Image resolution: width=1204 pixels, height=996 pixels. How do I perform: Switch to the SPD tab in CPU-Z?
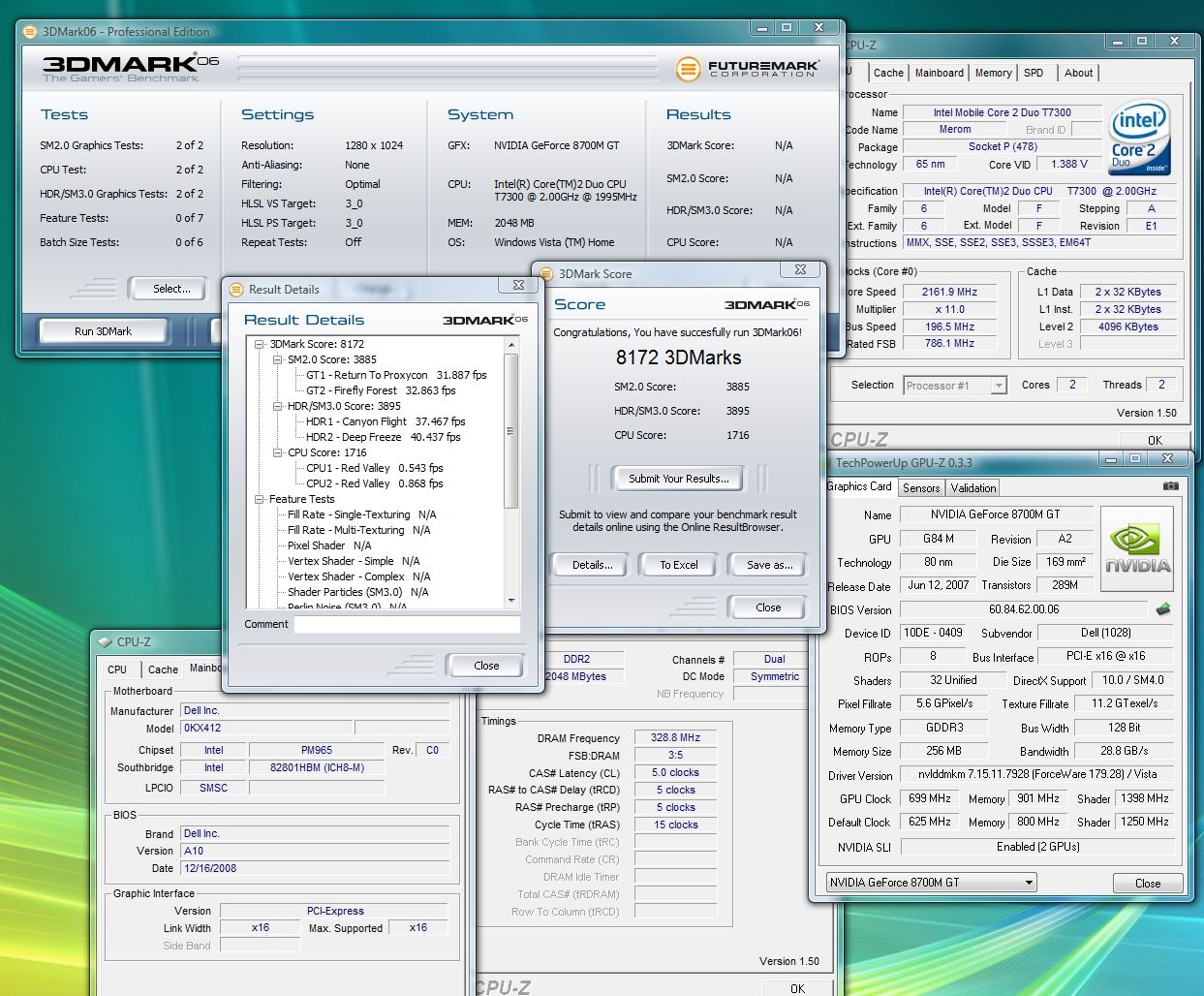pos(1034,73)
